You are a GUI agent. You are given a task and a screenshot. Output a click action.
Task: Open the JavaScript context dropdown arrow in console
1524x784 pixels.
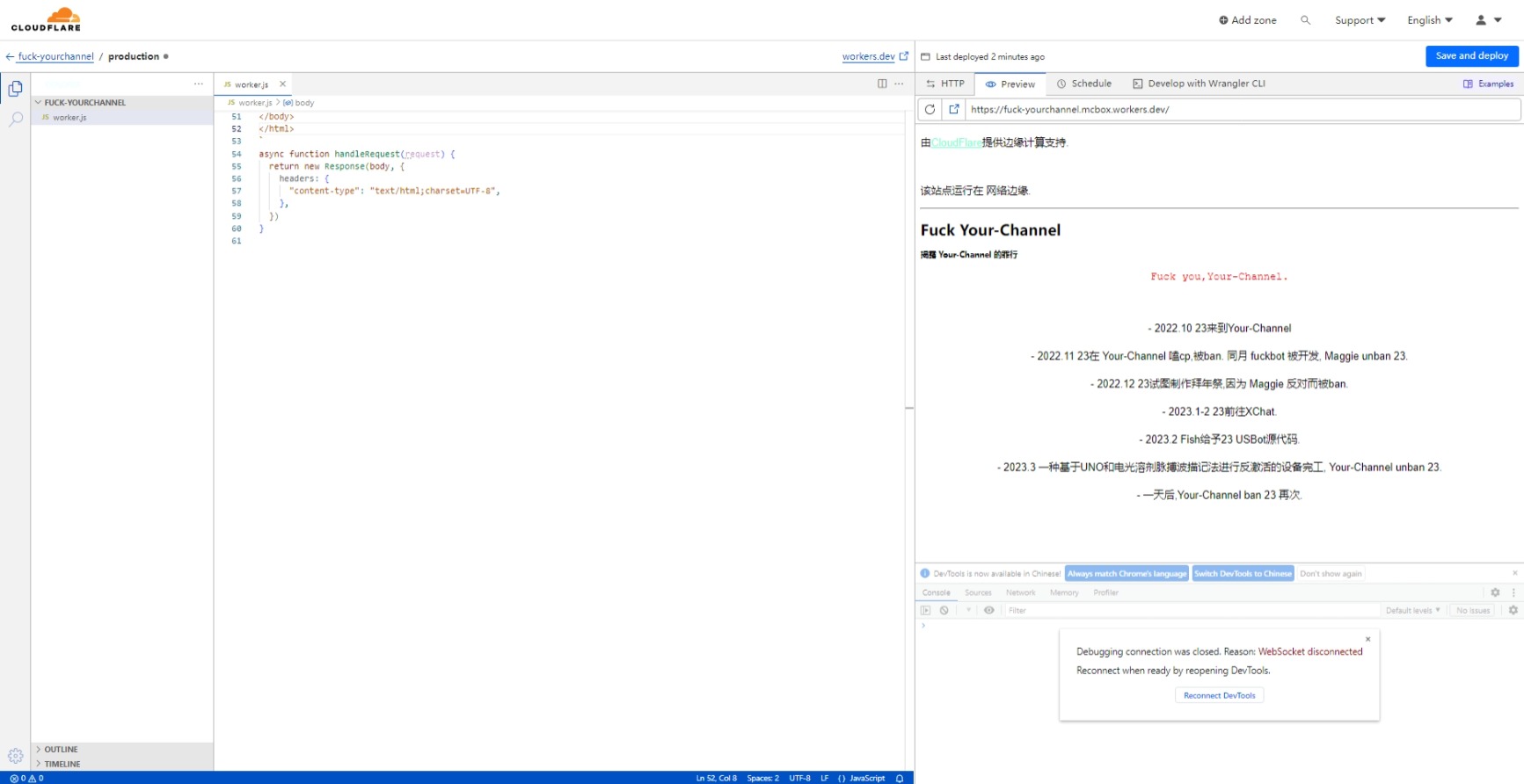click(968, 610)
